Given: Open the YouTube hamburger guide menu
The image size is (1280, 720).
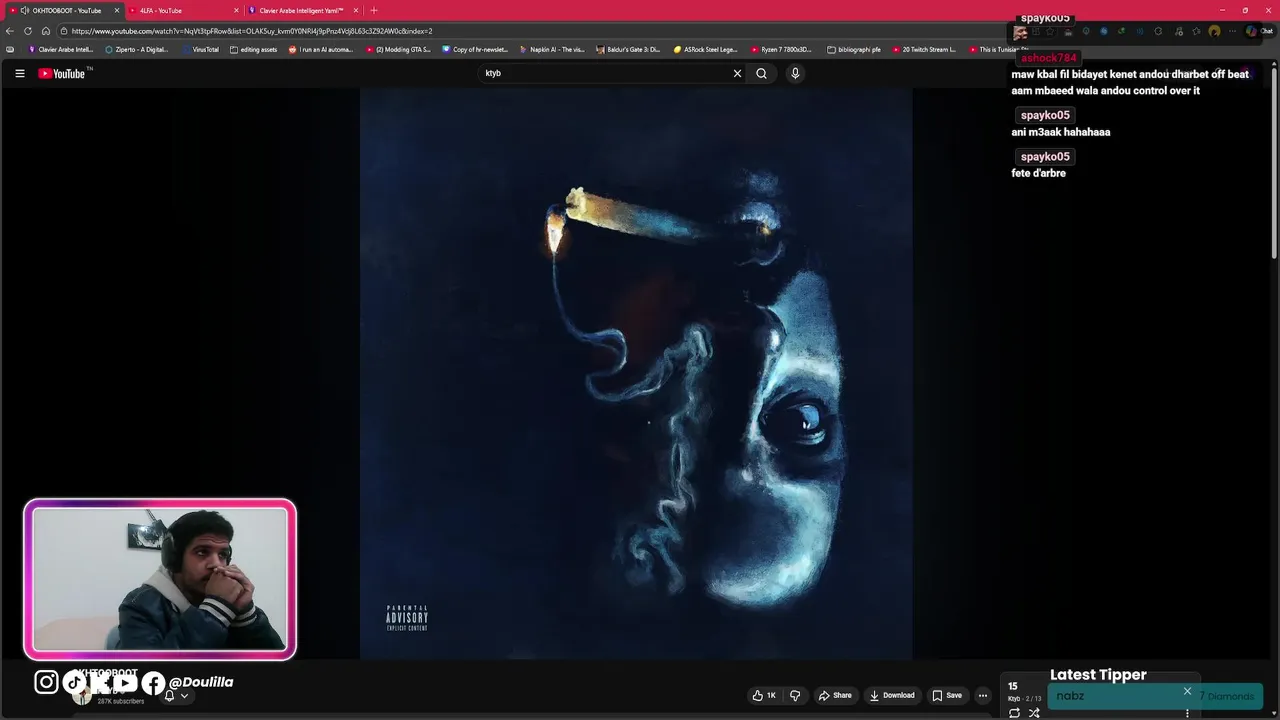Looking at the screenshot, I should point(19,73).
